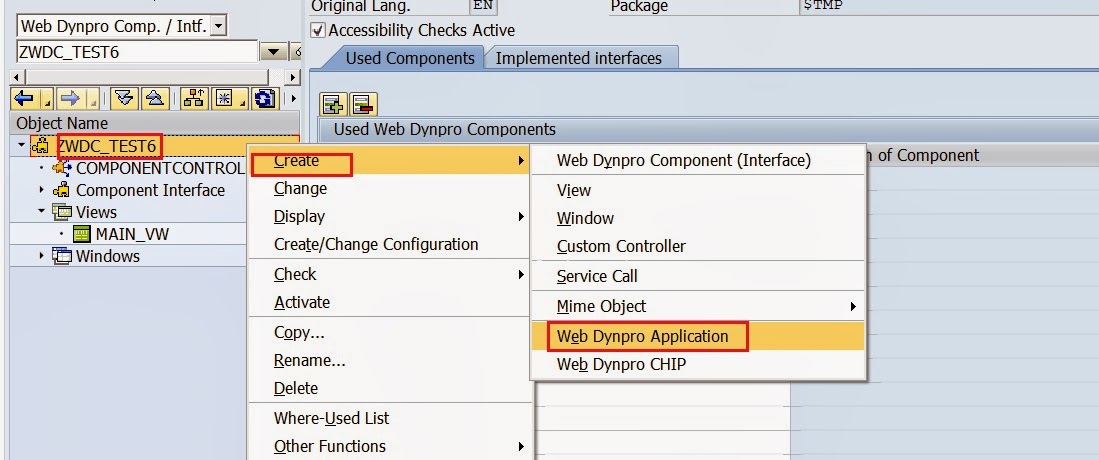Select Change in the context menu
1099x460 pixels.
coord(389,189)
